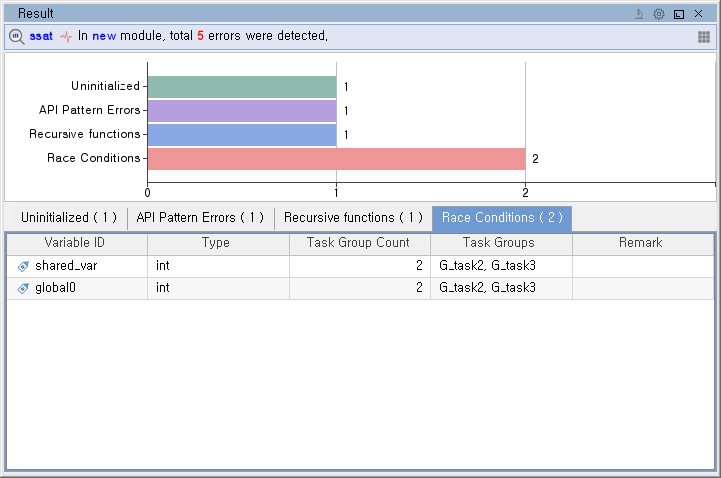
Task: Select the shared_var row name
Action: pyautogui.click(x=66, y=266)
